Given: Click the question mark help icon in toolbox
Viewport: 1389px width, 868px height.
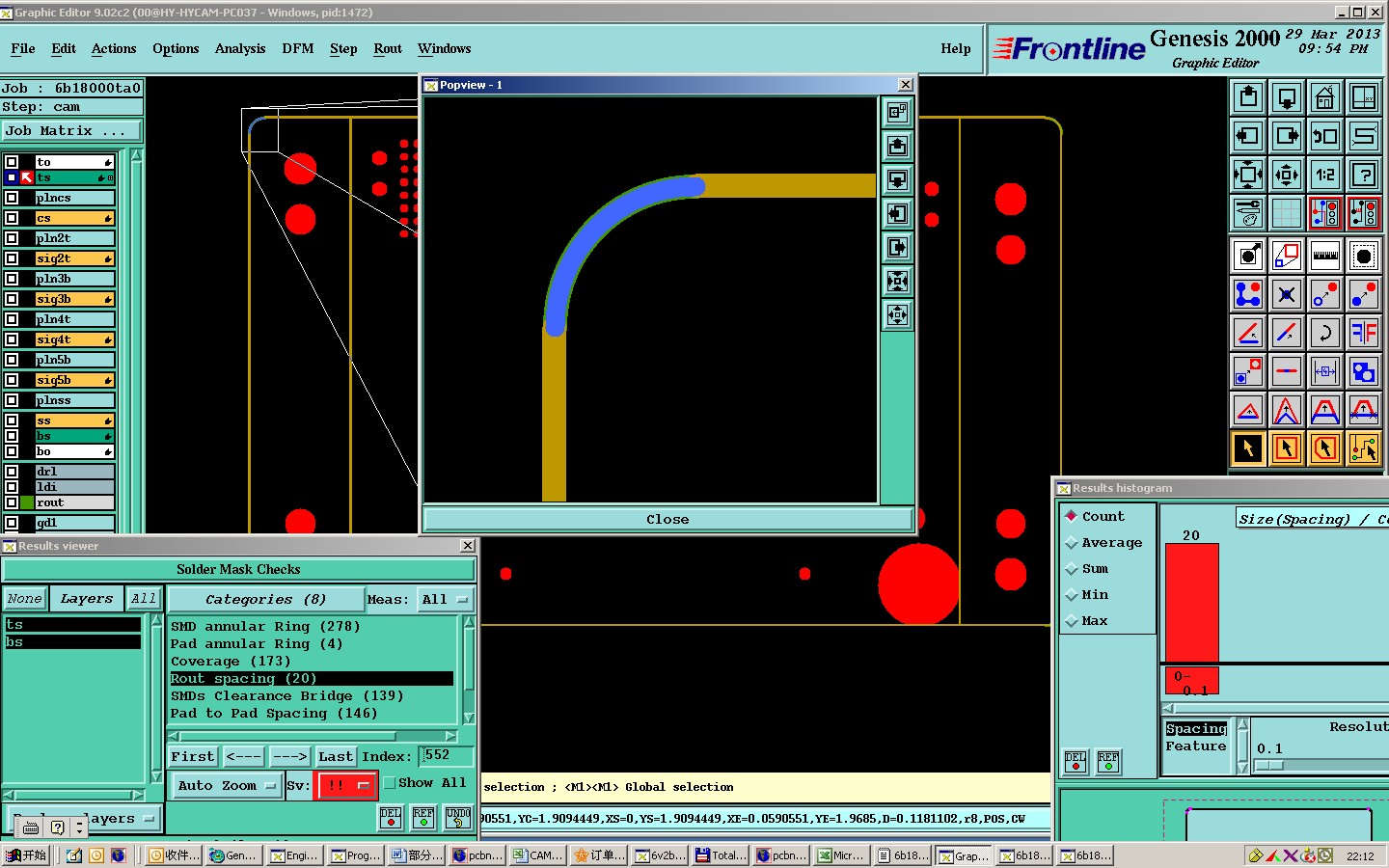Looking at the screenshot, I should (1363, 175).
